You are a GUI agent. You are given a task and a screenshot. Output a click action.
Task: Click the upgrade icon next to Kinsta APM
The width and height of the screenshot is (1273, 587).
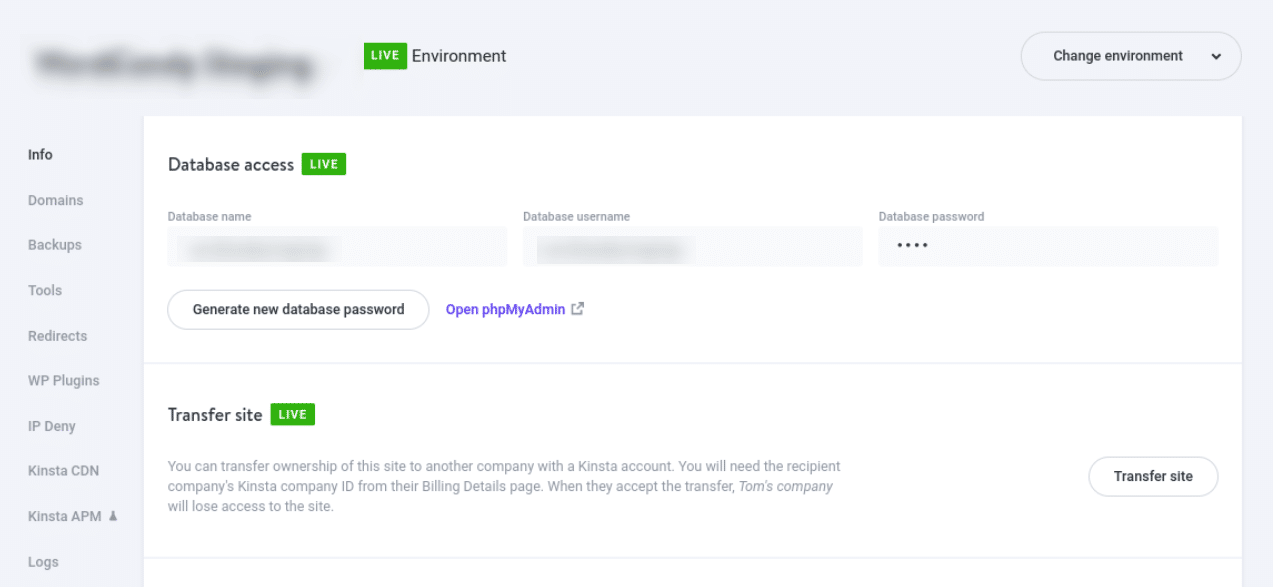pos(113,516)
